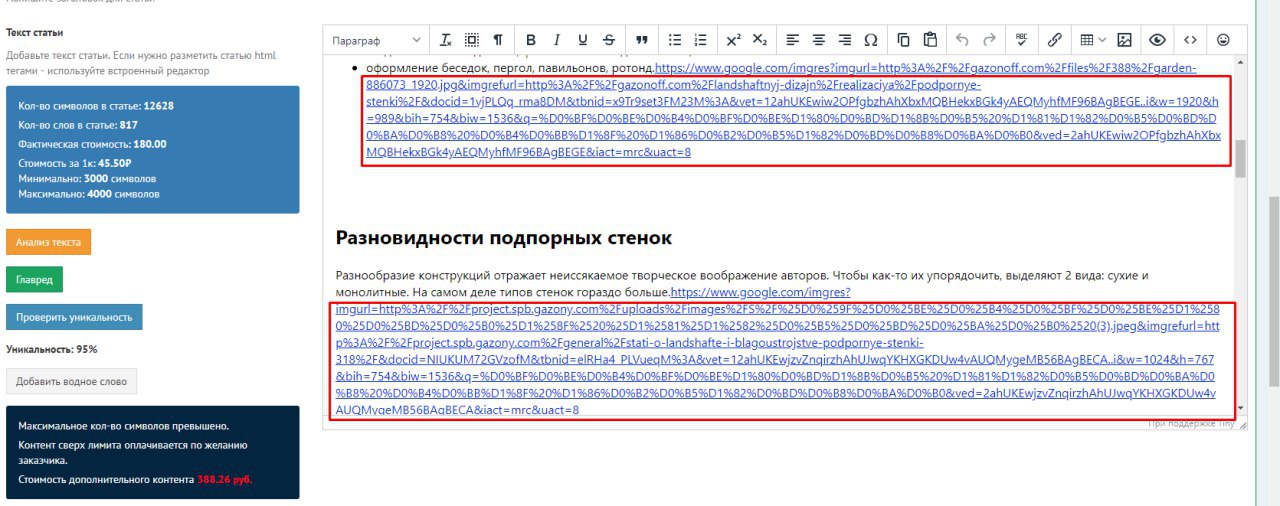Insert special character (Omega icon)

[x=870, y=40]
